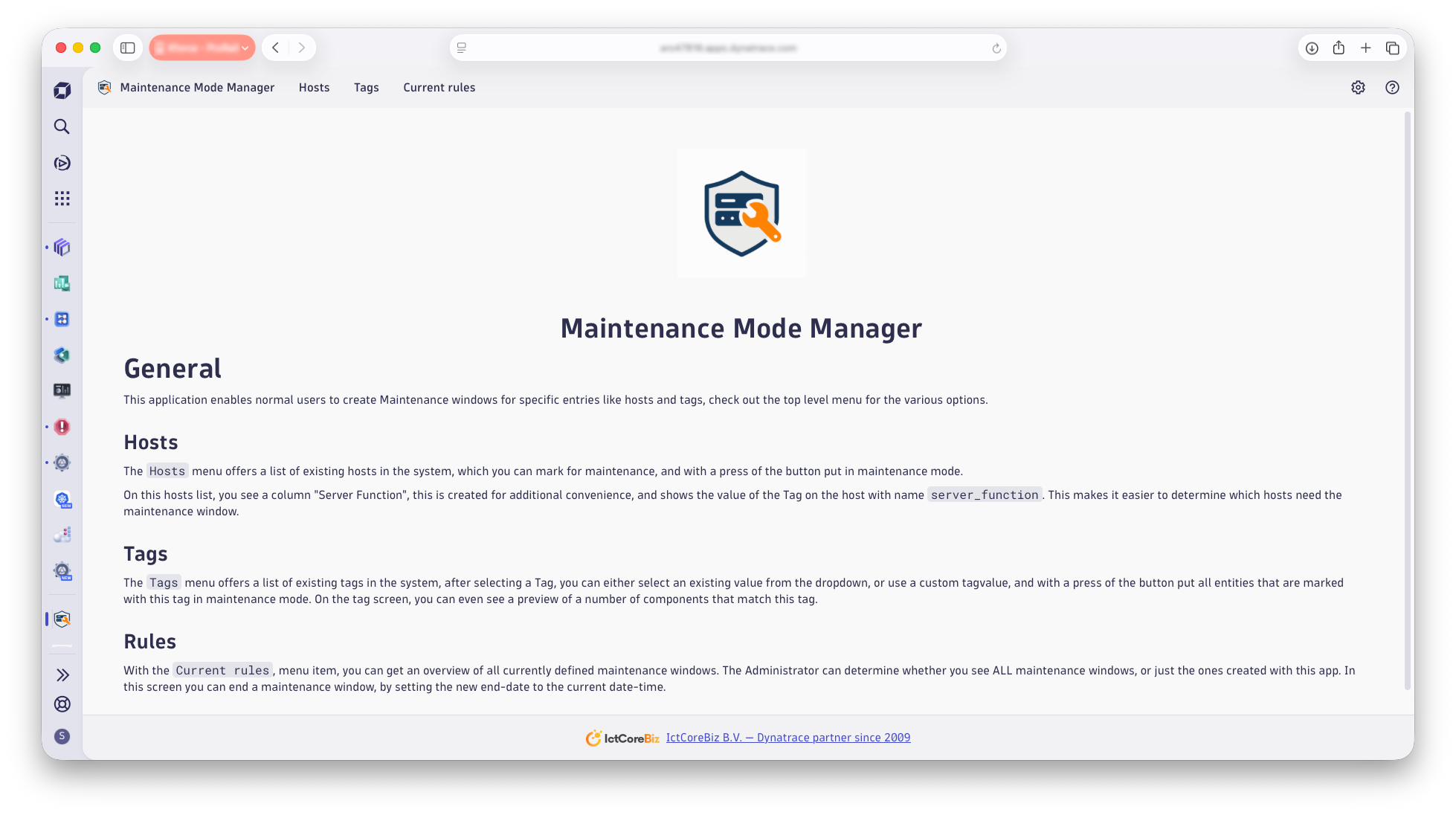1456x815 pixels.
Task: Open the Hosts menu item
Action: click(314, 88)
